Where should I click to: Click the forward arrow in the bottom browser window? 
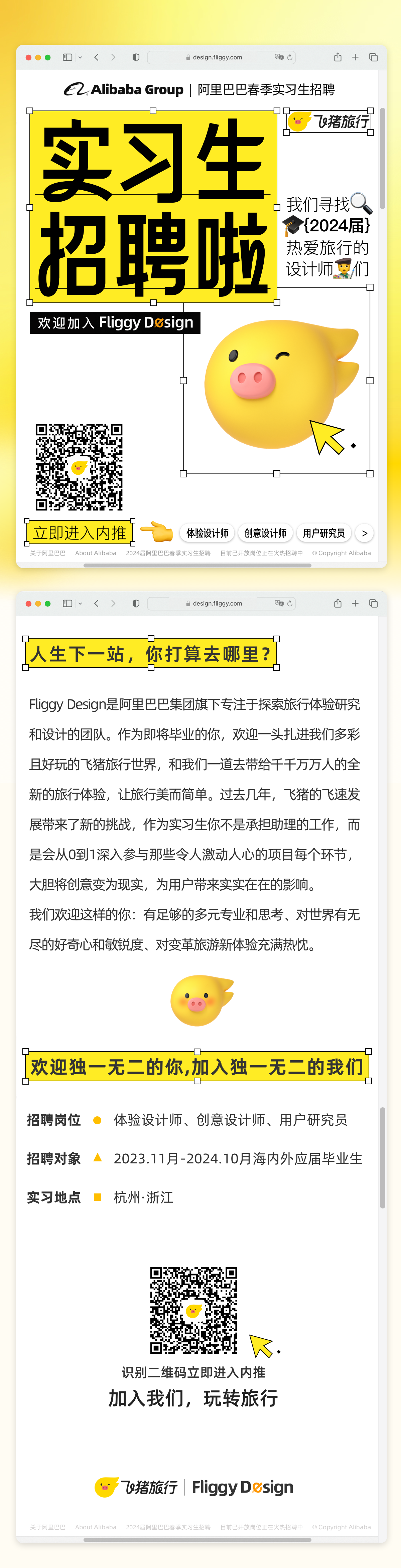pyautogui.click(x=113, y=603)
